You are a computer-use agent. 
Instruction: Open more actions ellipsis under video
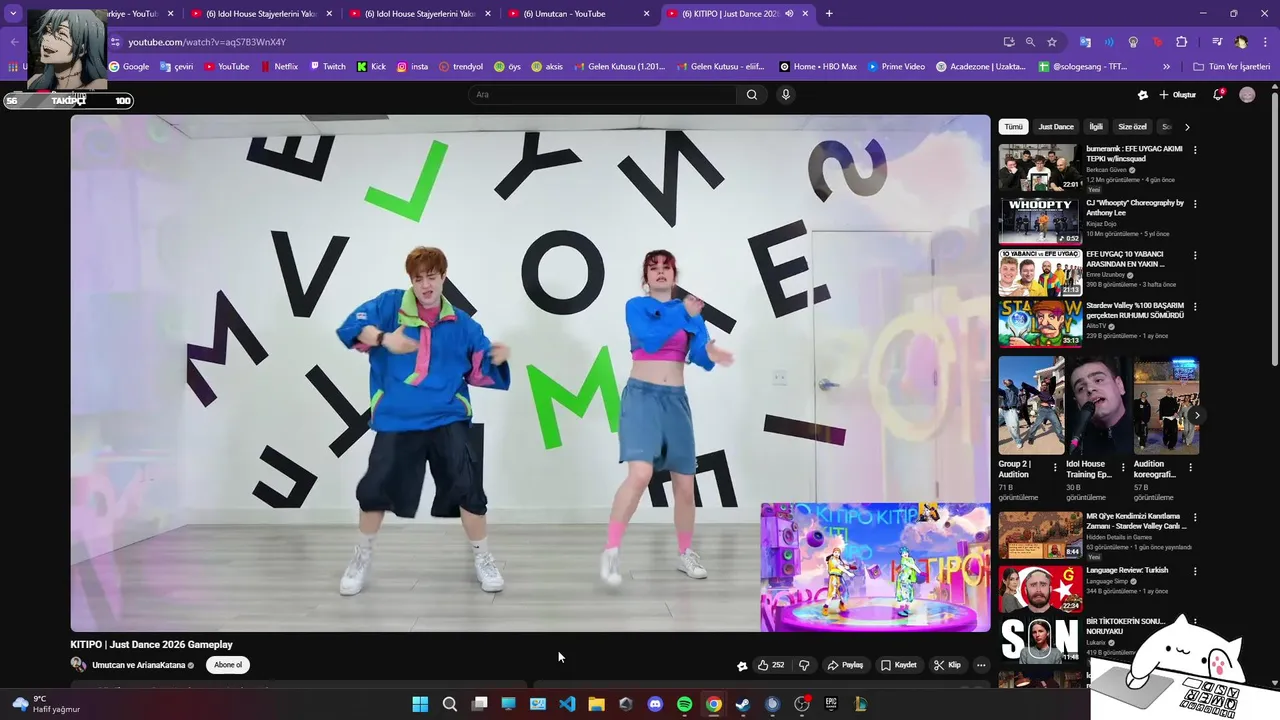click(x=981, y=665)
